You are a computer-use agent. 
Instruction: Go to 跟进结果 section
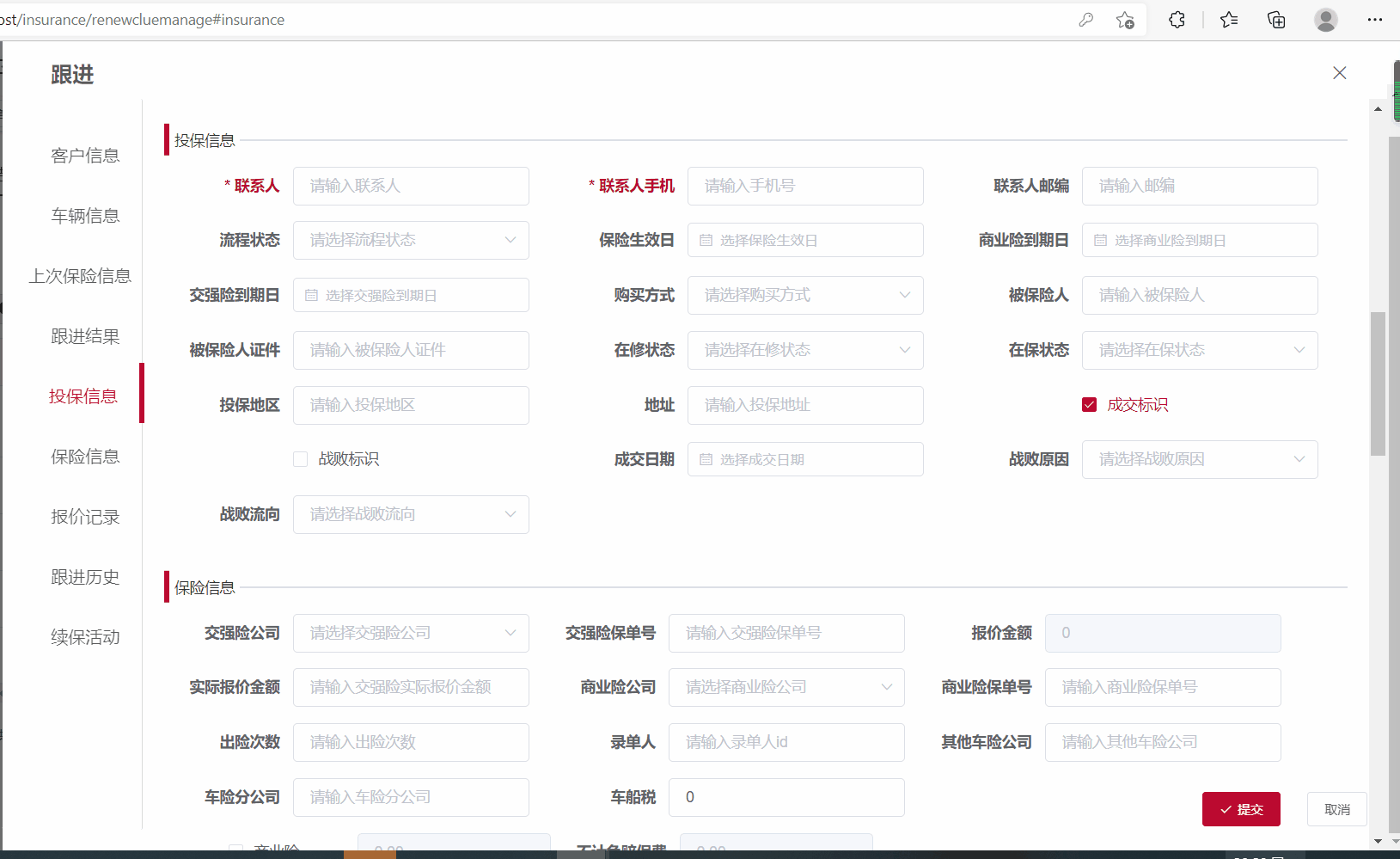(85, 336)
